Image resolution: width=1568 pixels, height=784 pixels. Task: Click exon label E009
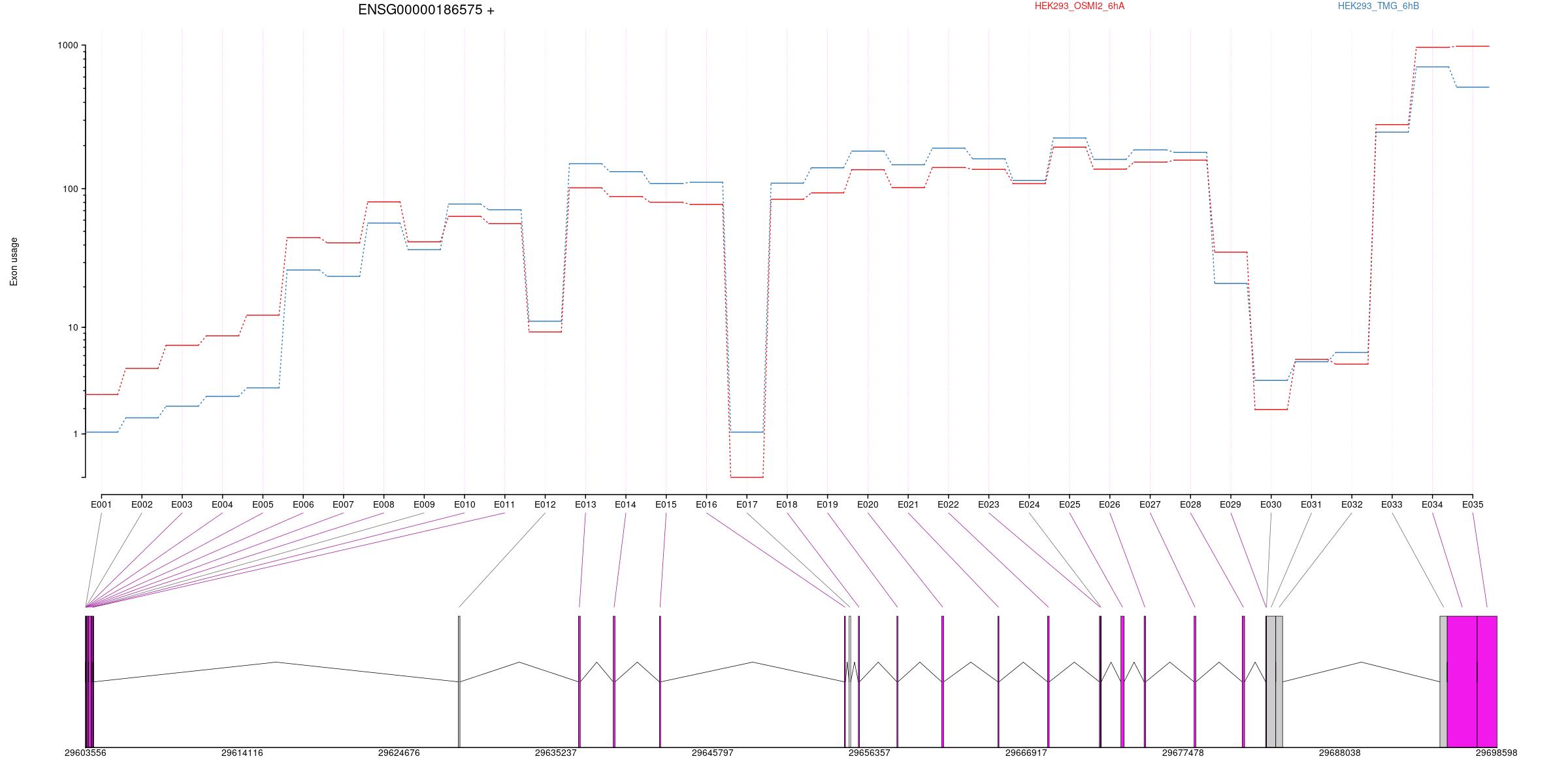tap(424, 504)
